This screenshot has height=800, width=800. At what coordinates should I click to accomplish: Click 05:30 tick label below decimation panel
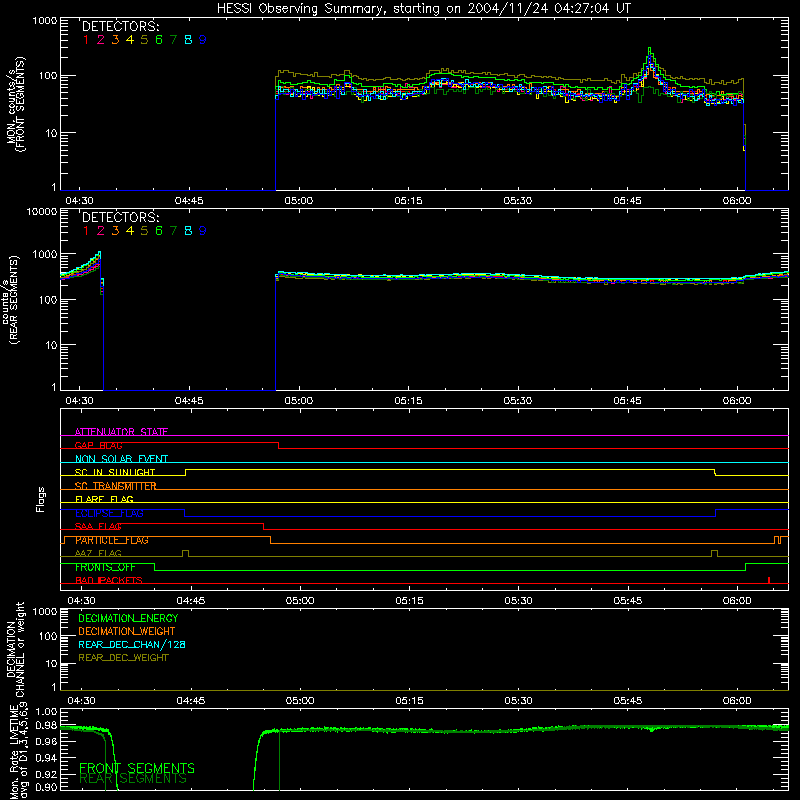(518, 701)
